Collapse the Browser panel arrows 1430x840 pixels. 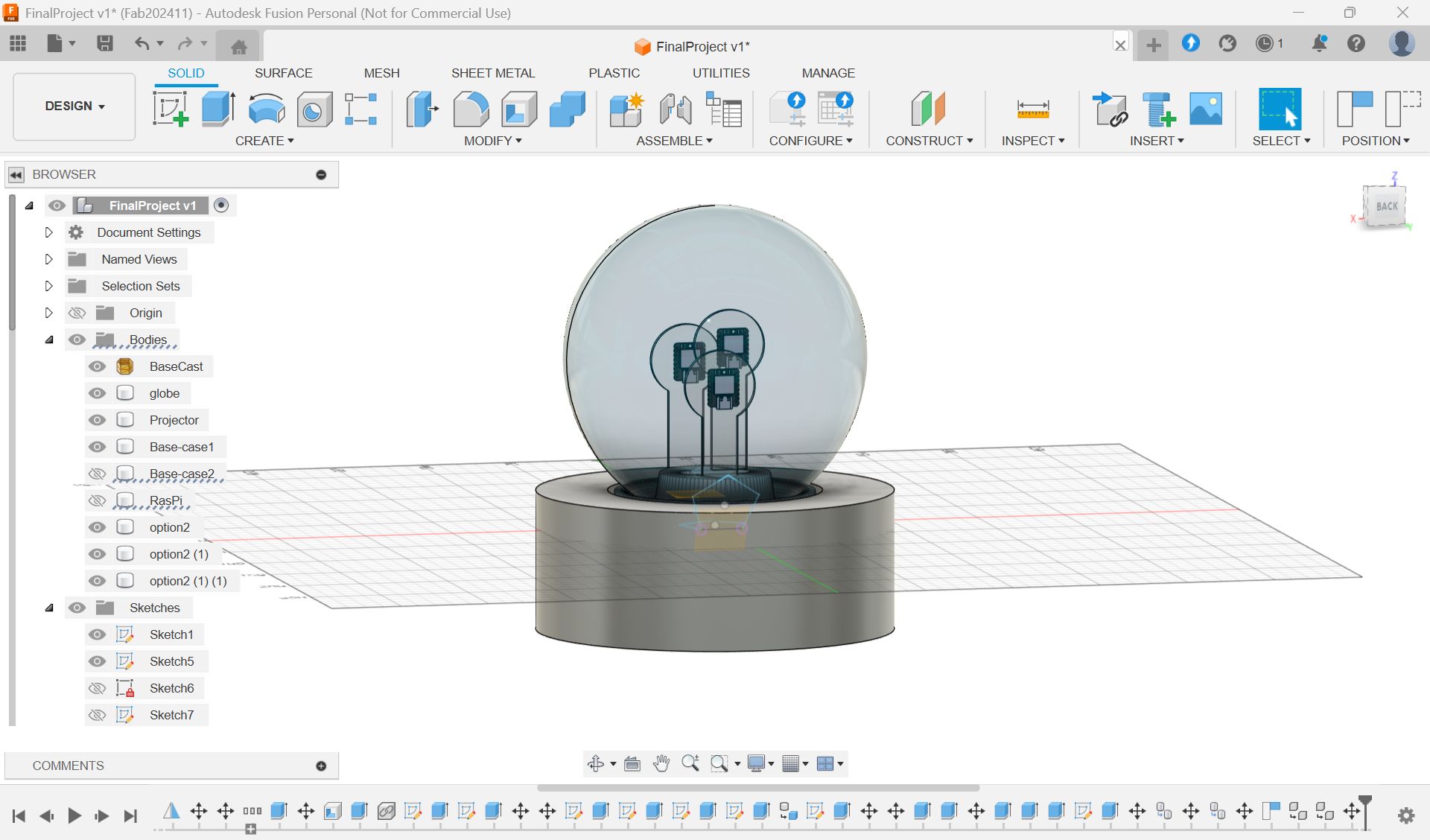click(16, 174)
